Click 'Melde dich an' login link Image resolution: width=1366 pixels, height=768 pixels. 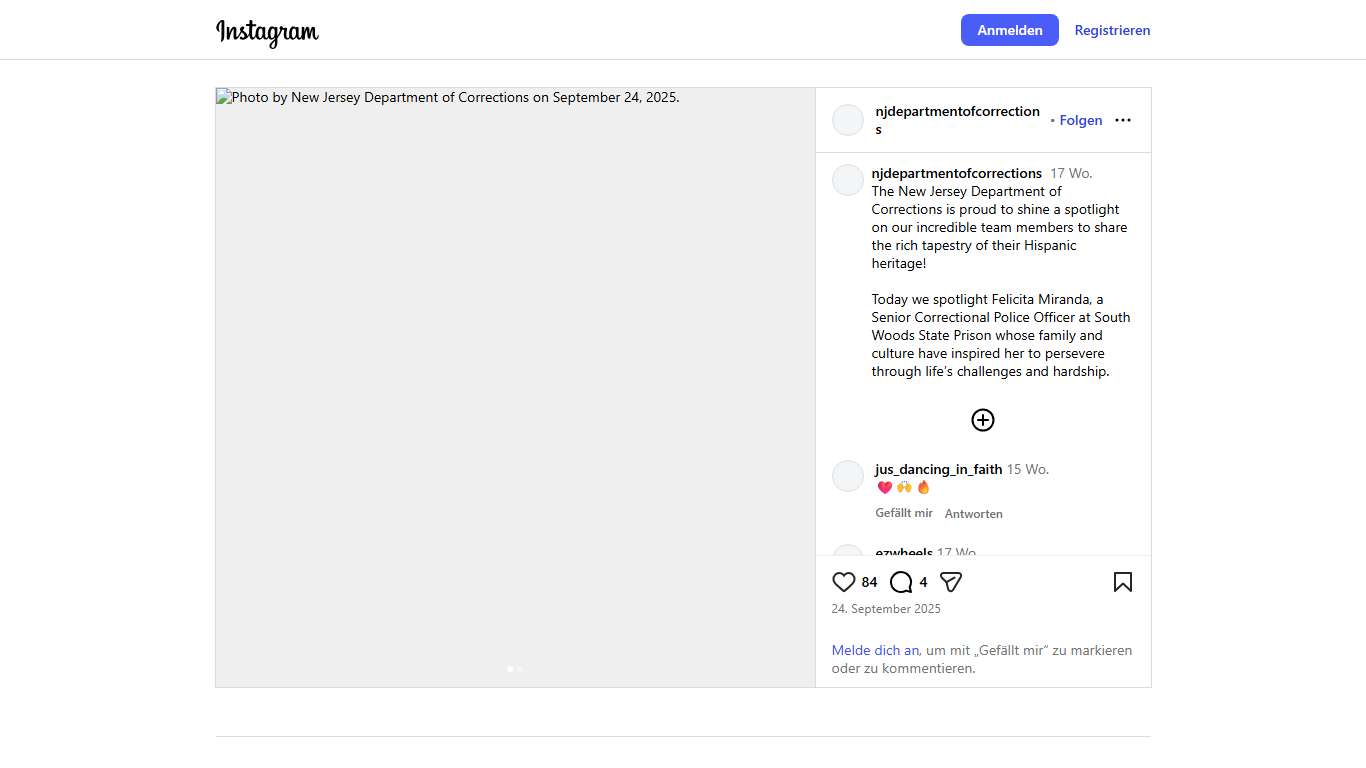pos(875,650)
